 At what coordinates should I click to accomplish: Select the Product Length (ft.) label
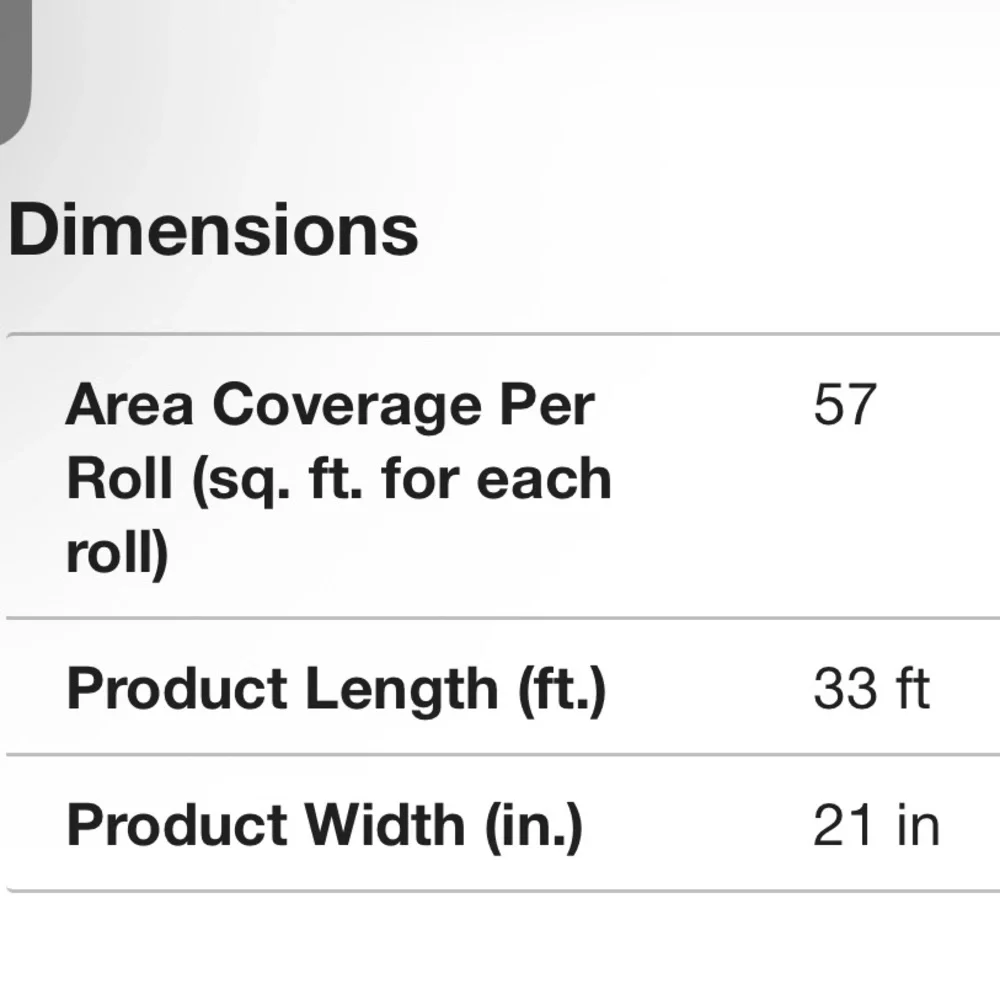click(336, 689)
